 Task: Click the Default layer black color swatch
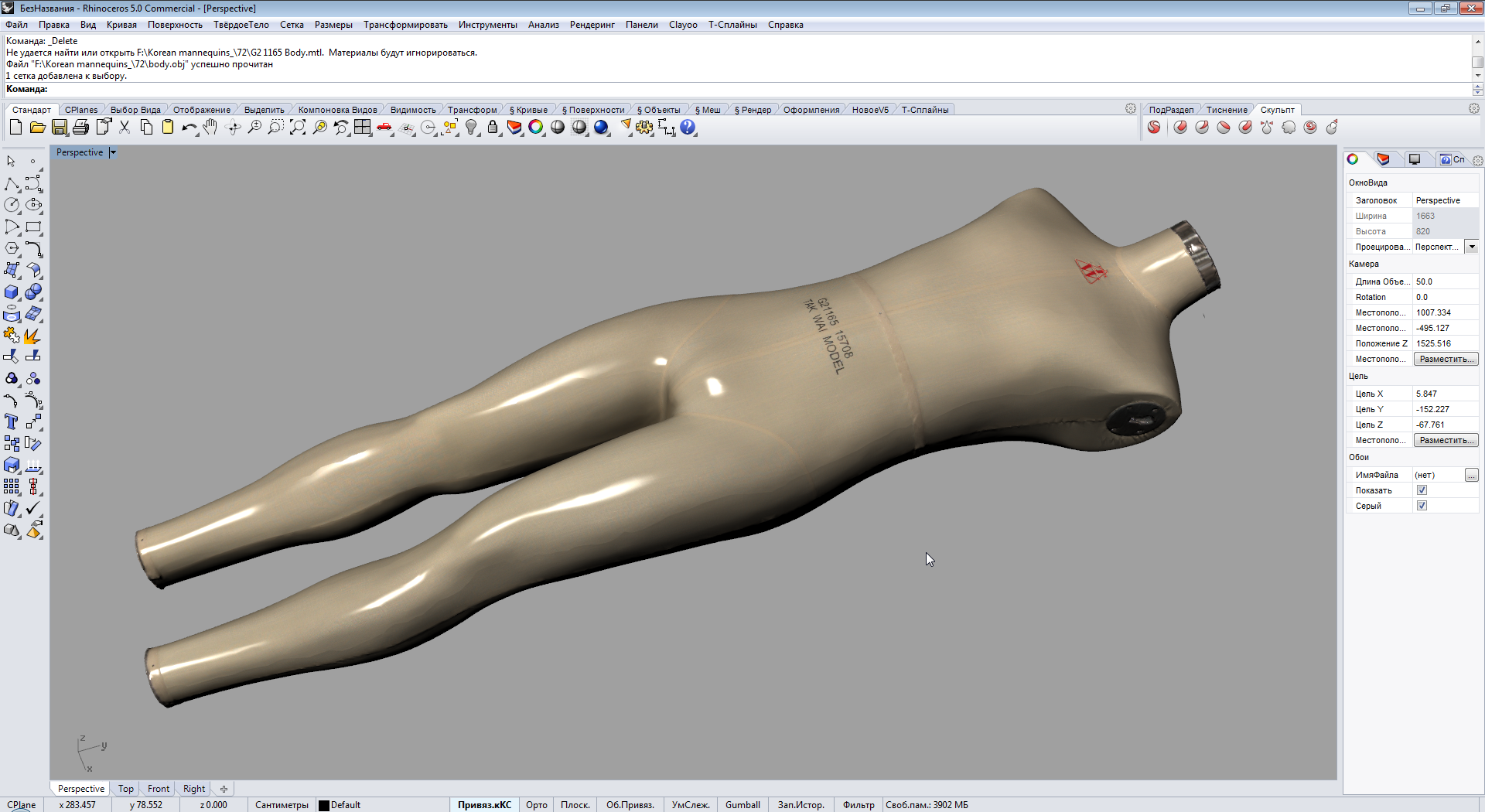pyautogui.click(x=324, y=805)
